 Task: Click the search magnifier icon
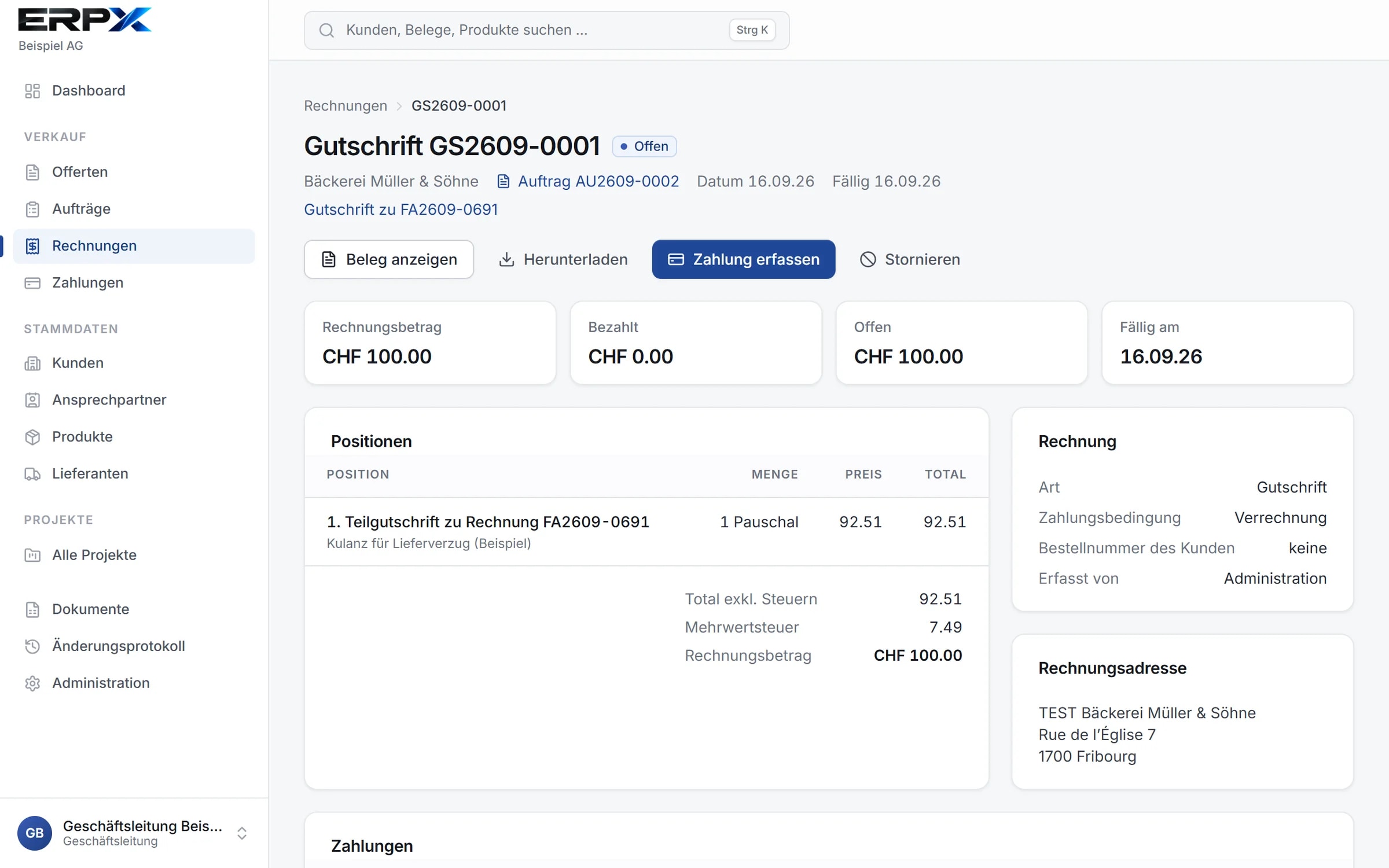point(326,30)
